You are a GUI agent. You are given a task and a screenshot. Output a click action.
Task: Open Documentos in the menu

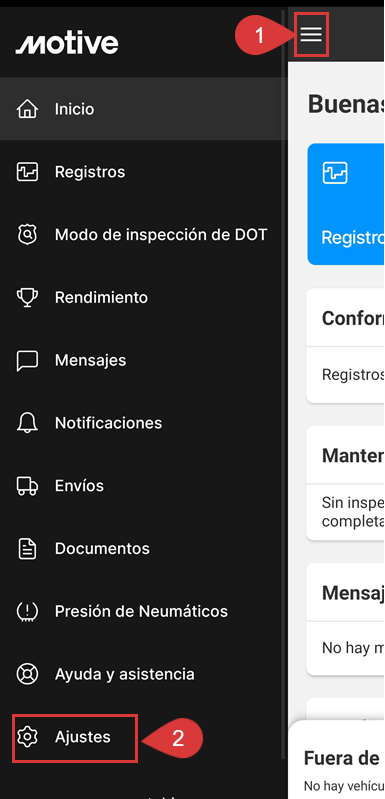(144, 549)
